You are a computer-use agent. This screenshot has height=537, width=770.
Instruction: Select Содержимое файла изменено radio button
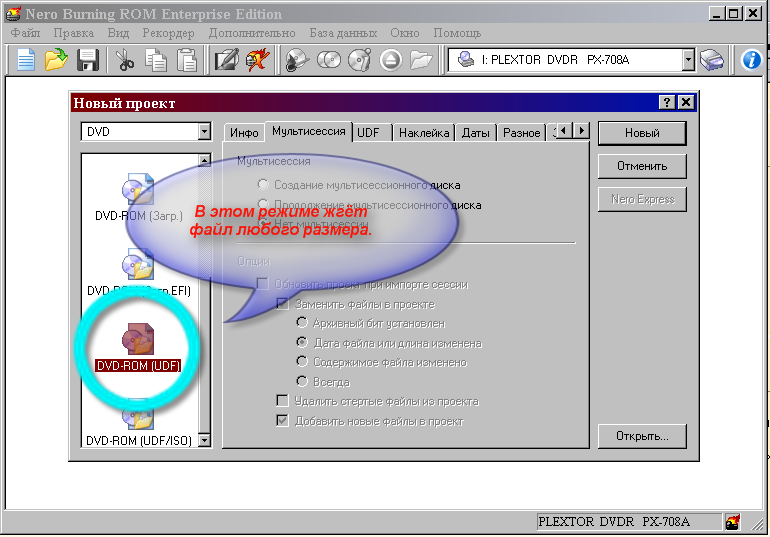[x=302, y=362]
